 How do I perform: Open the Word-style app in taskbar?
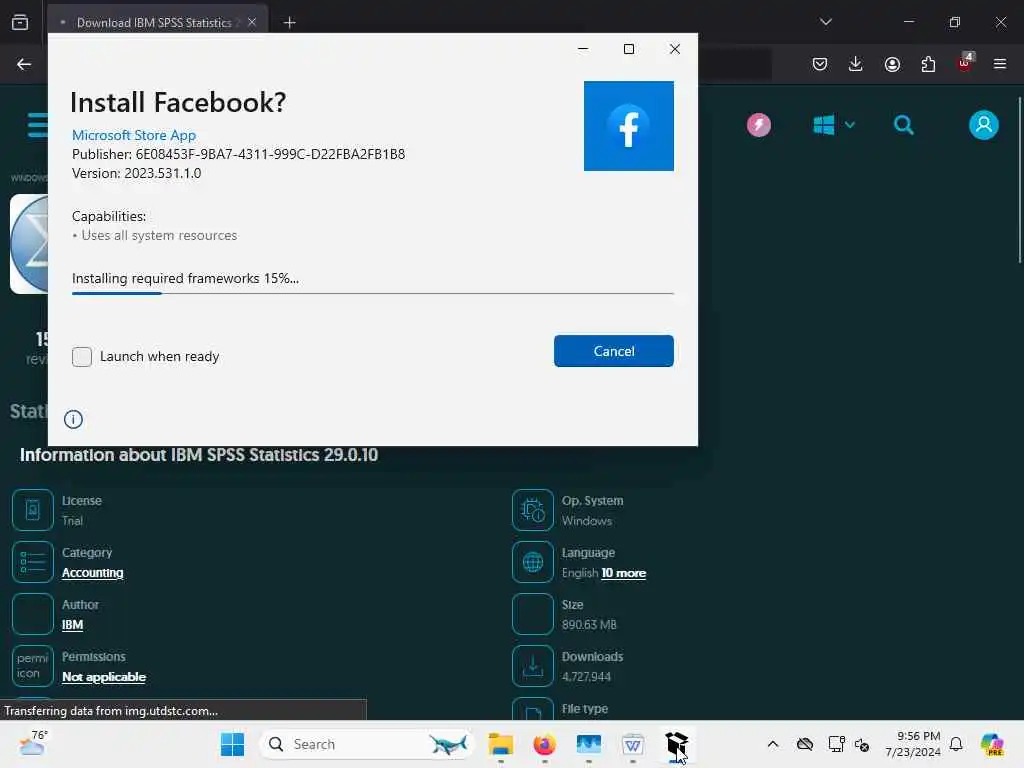click(x=633, y=744)
